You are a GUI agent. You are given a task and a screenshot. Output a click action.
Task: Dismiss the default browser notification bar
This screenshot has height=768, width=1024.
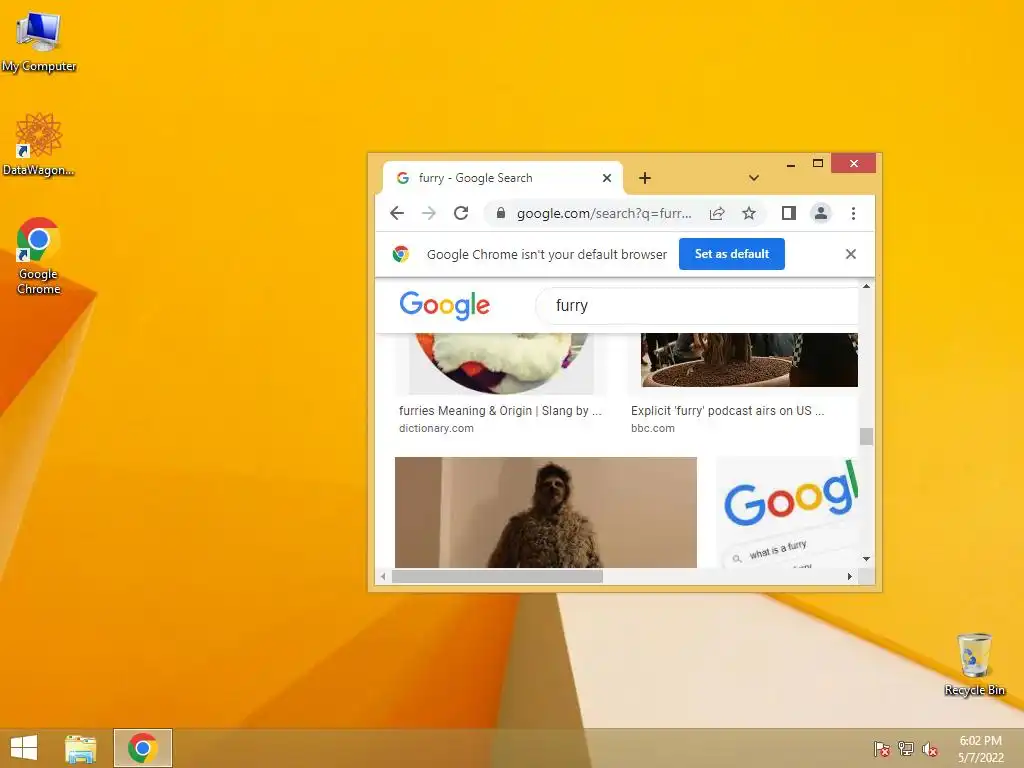(x=850, y=254)
